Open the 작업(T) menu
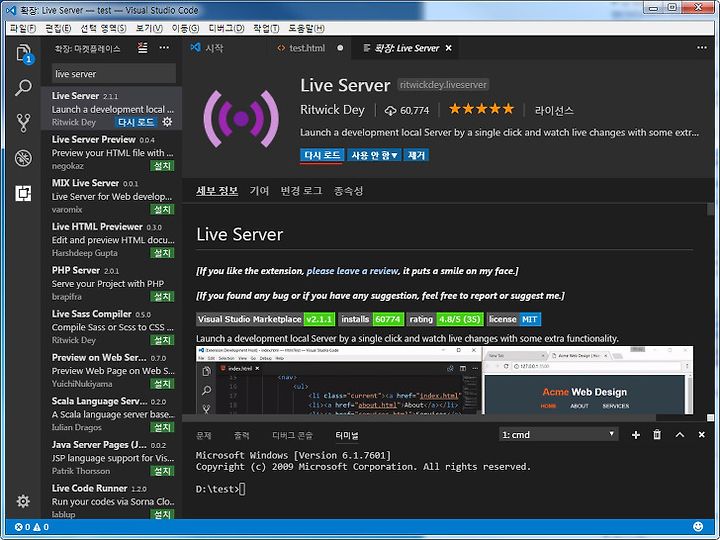 click(x=266, y=28)
